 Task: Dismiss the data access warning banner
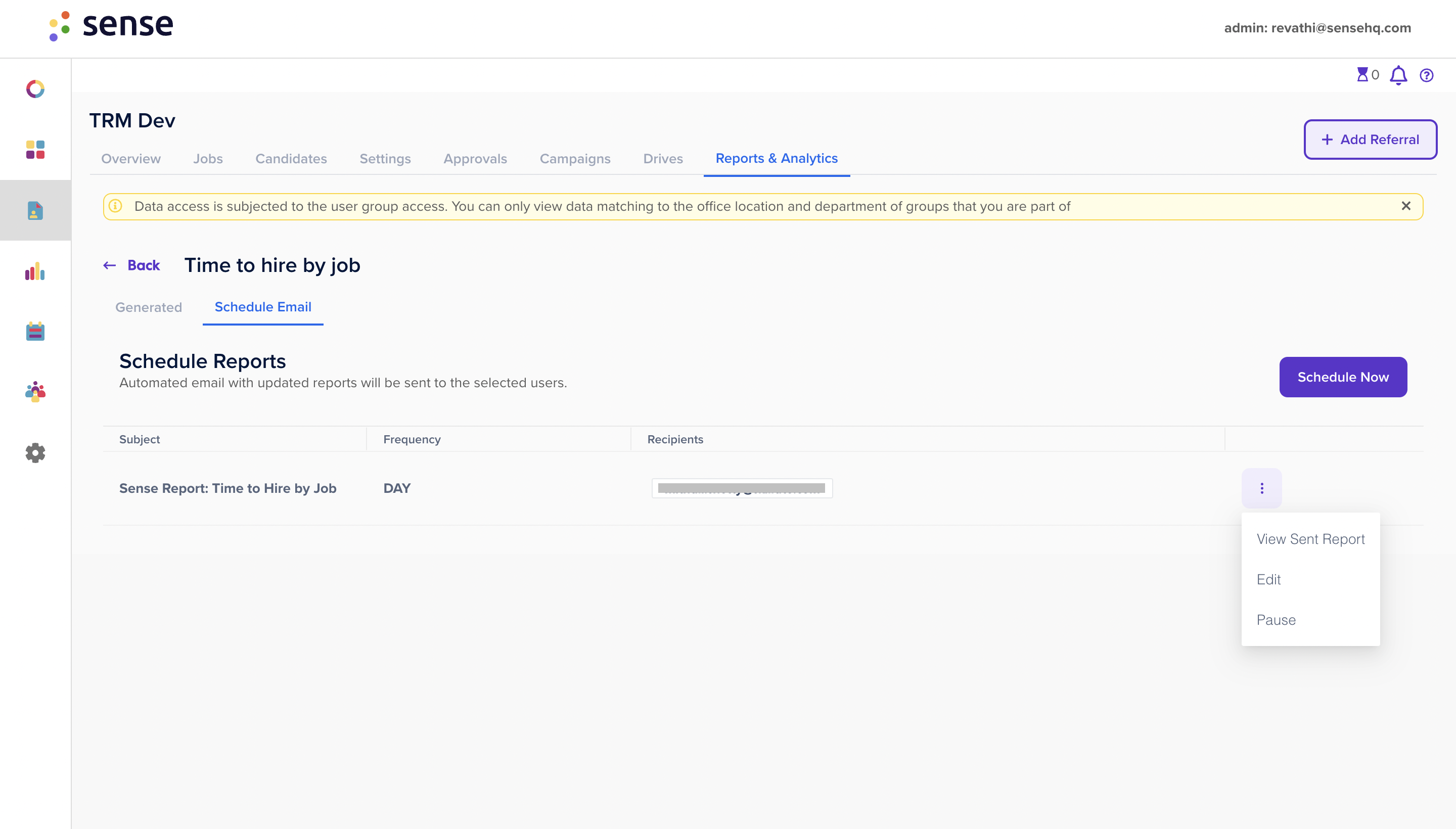click(1406, 206)
